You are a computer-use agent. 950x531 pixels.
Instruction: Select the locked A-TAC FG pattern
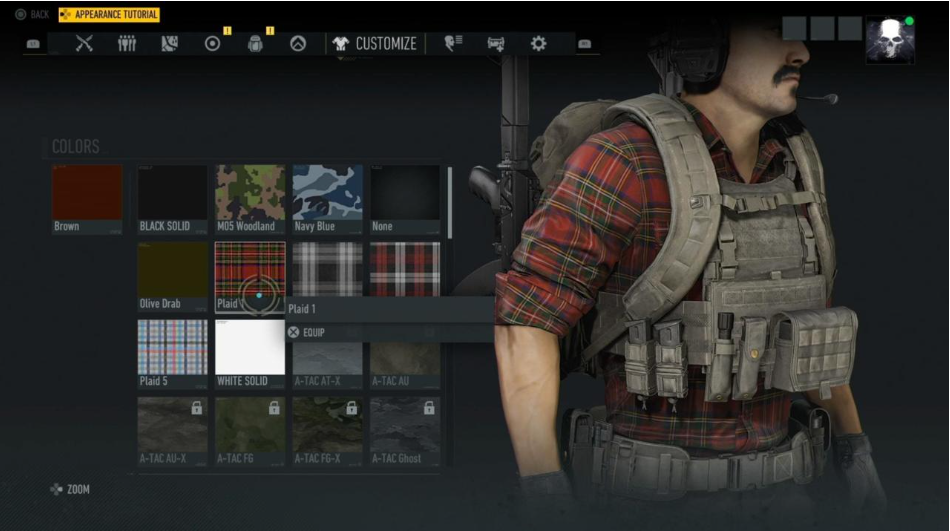(x=250, y=432)
